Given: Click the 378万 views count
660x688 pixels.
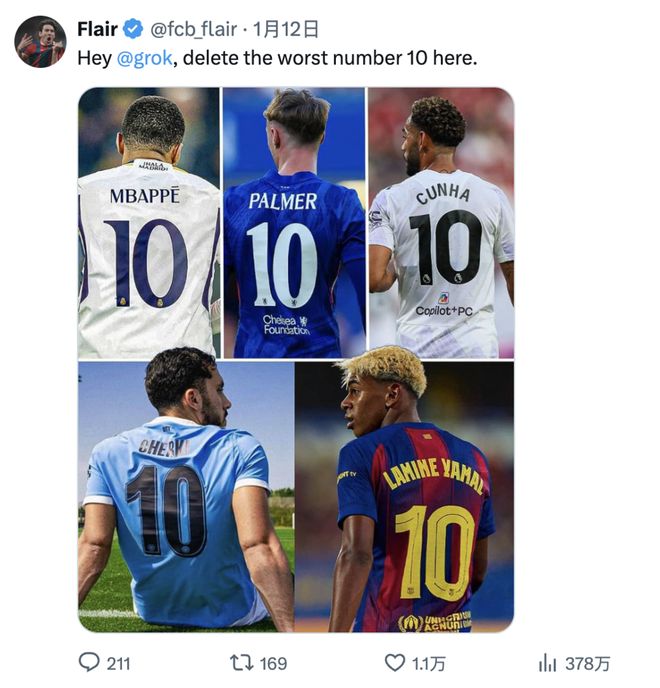Looking at the screenshot, I should click(587, 662).
